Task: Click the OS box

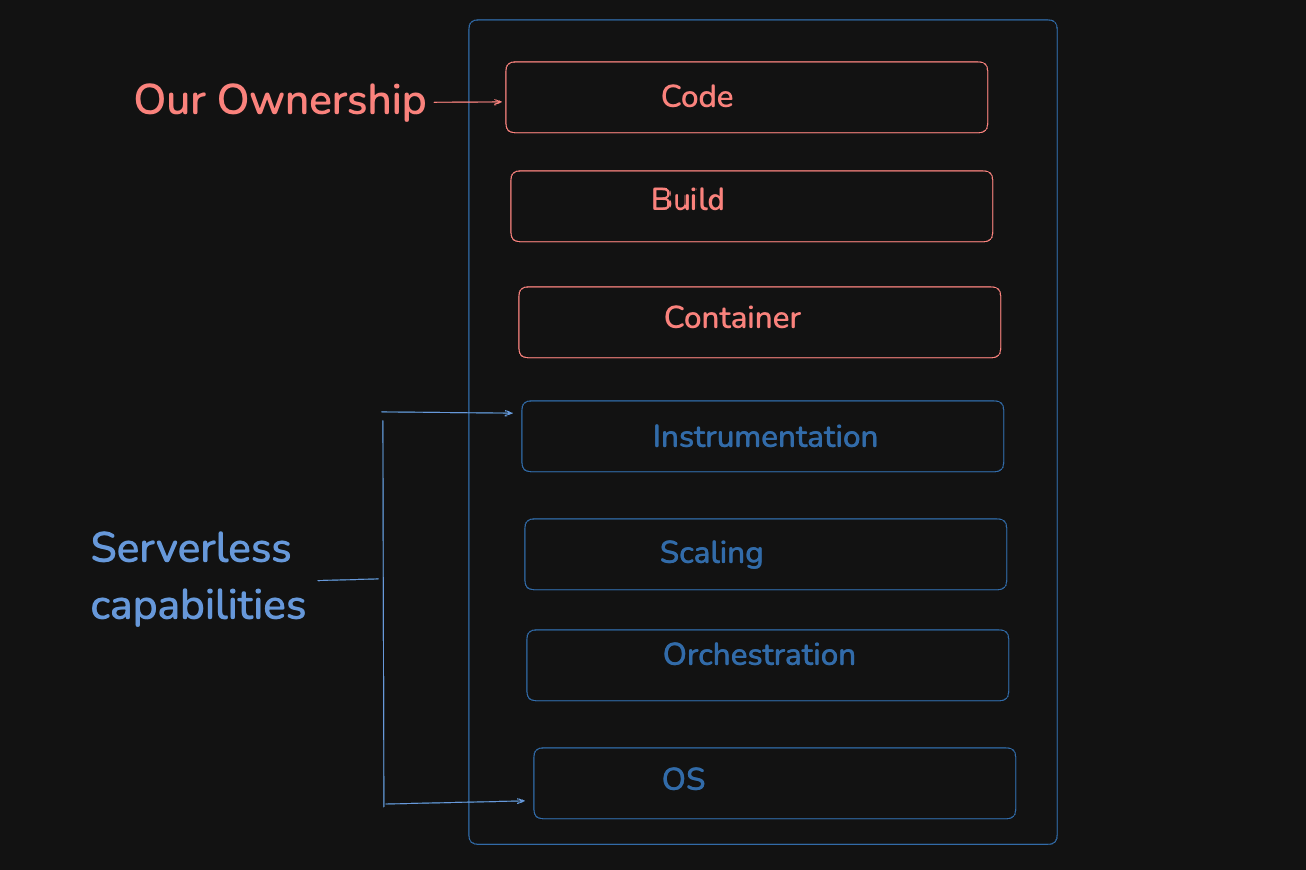Action: pyautogui.click(x=775, y=783)
